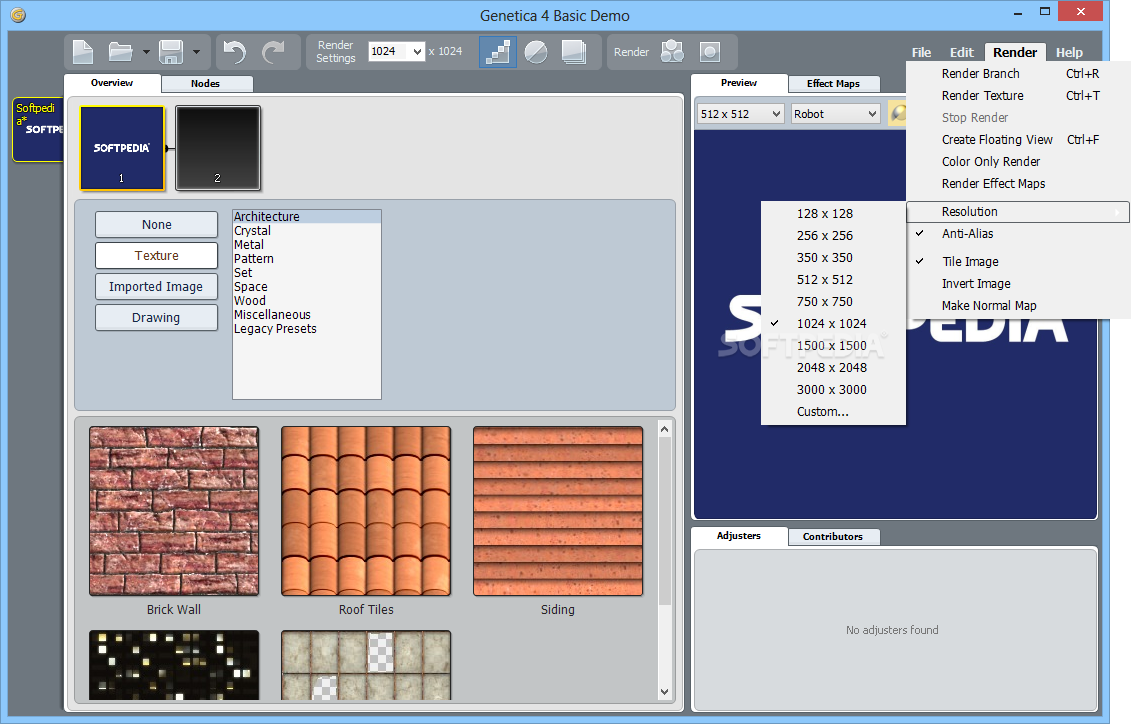Image resolution: width=1131 pixels, height=724 pixels.
Task: Switch to the Overview tab
Action: (x=112, y=83)
